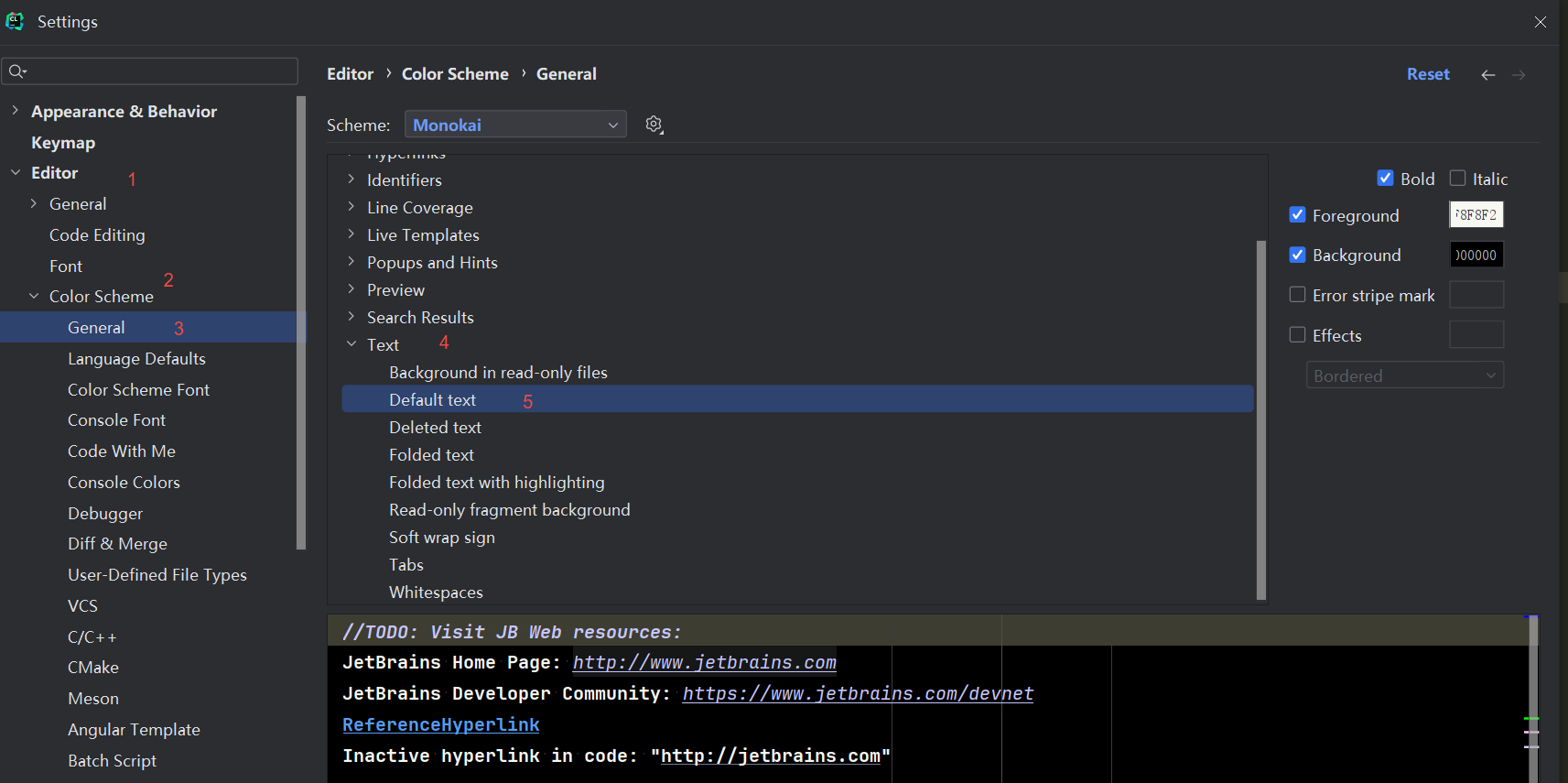Image resolution: width=1568 pixels, height=783 pixels.
Task: Open User-Defined File Types settings
Action: pyautogui.click(x=157, y=574)
